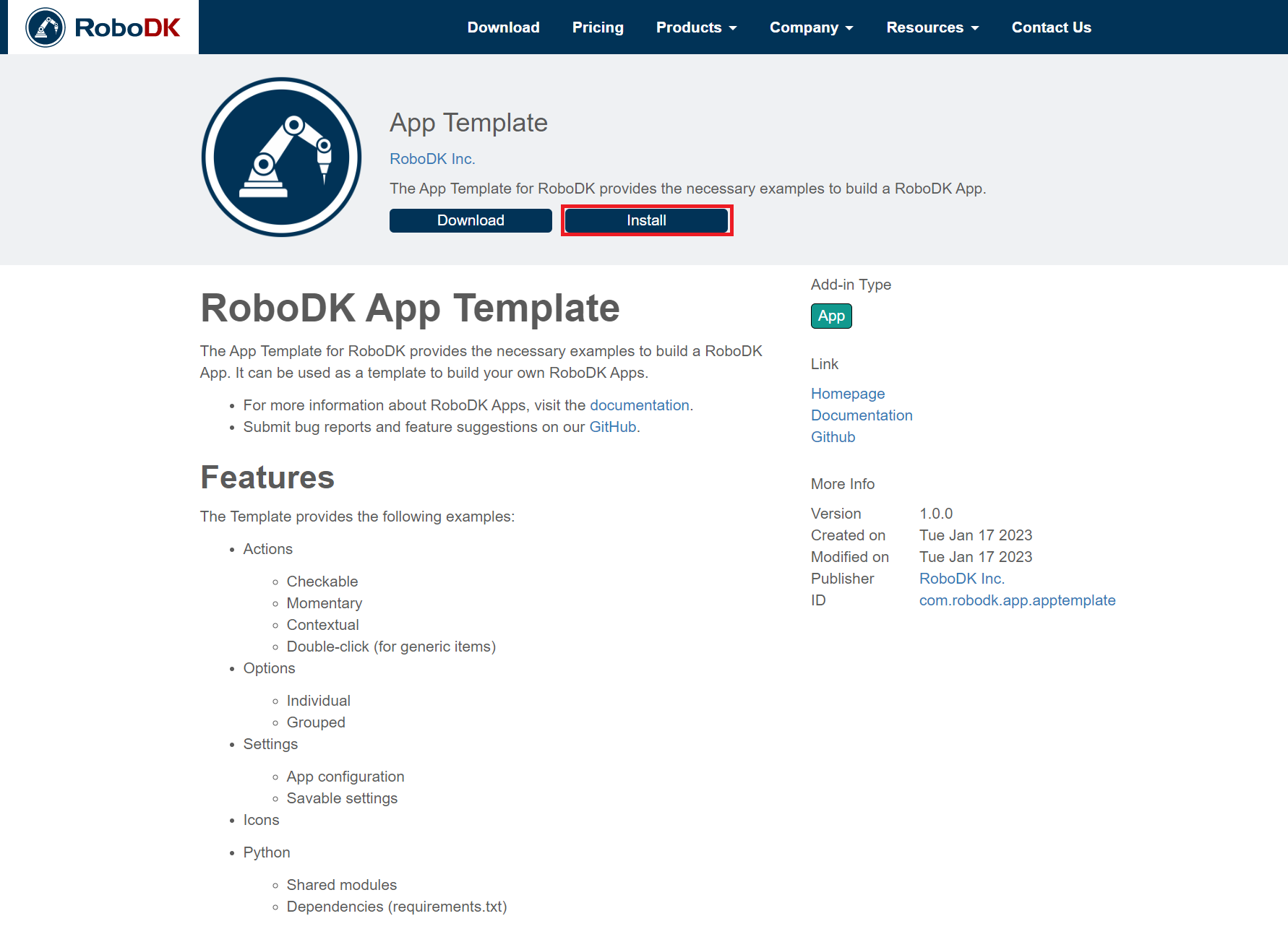This screenshot has width=1288, height=929.
Task: Open Contact Us page
Action: 1051,27
